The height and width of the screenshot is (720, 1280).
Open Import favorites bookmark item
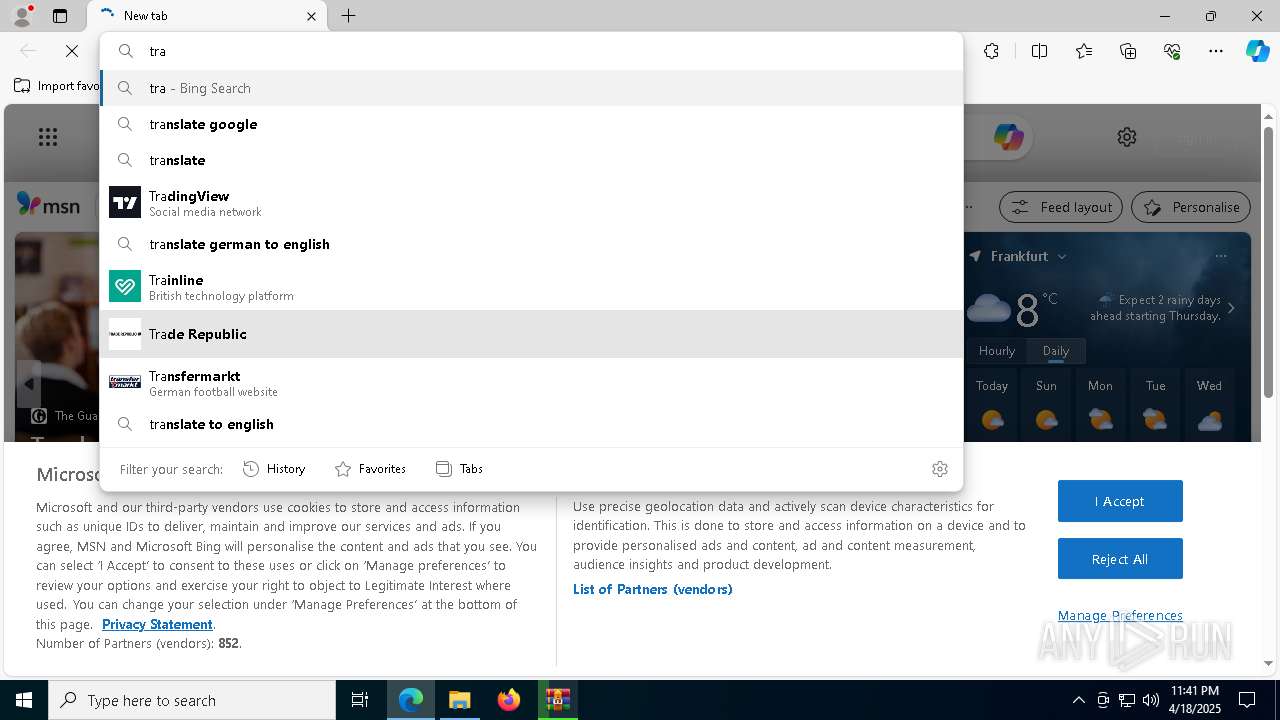pyautogui.click(x=57, y=86)
